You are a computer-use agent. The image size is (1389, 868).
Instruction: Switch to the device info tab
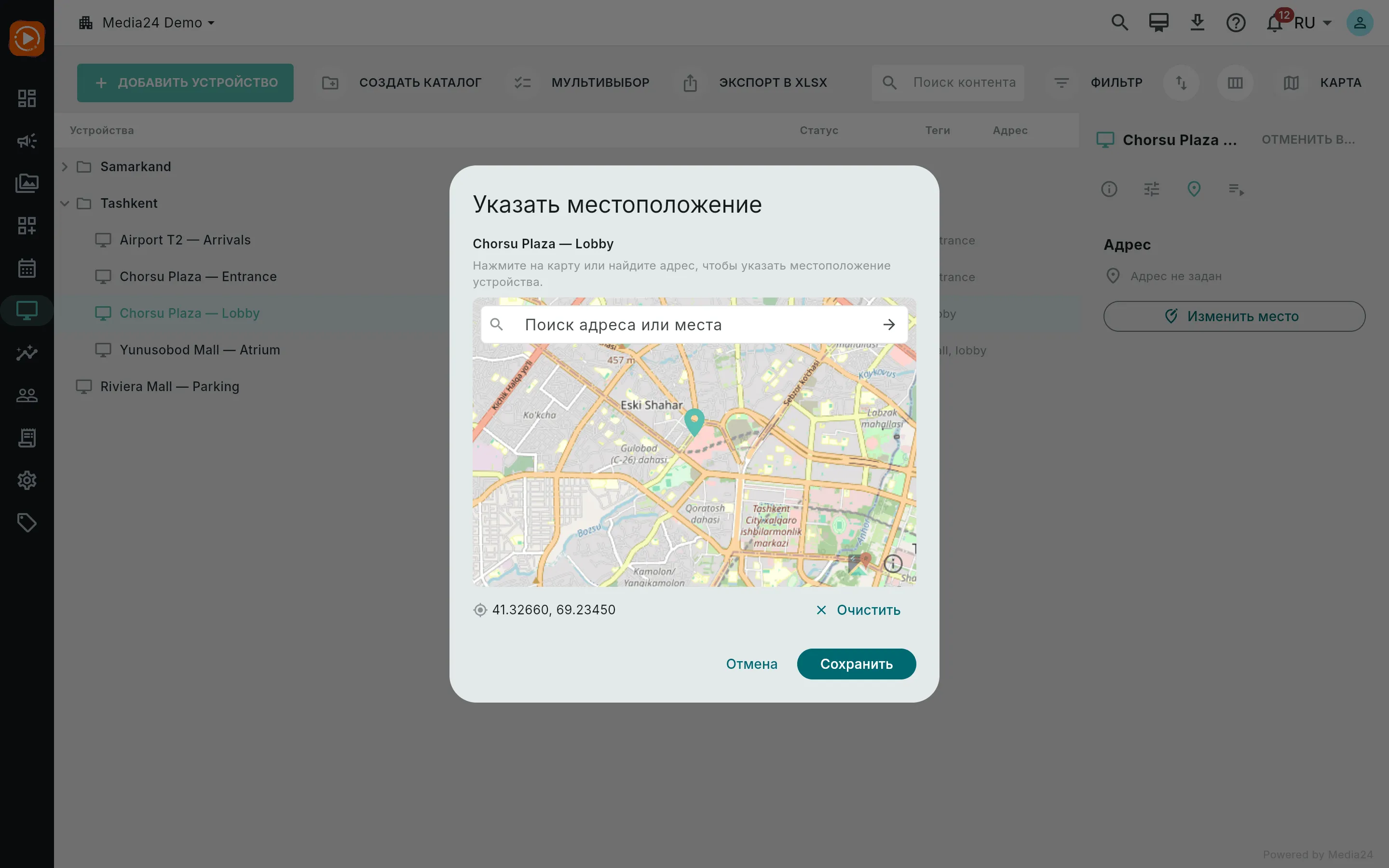pyautogui.click(x=1109, y=189)
